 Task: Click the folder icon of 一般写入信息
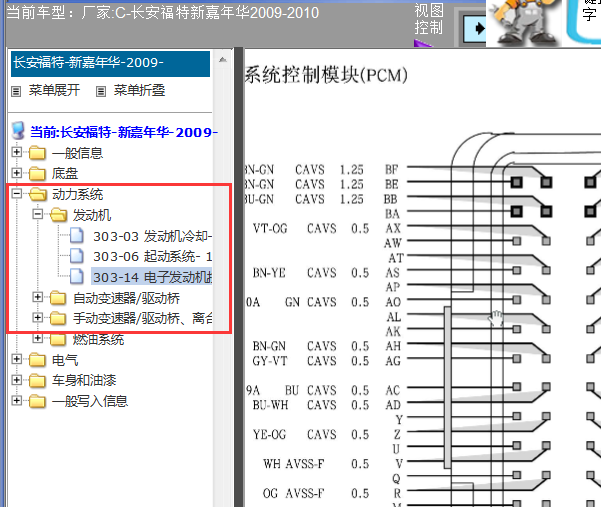(37, 401)
